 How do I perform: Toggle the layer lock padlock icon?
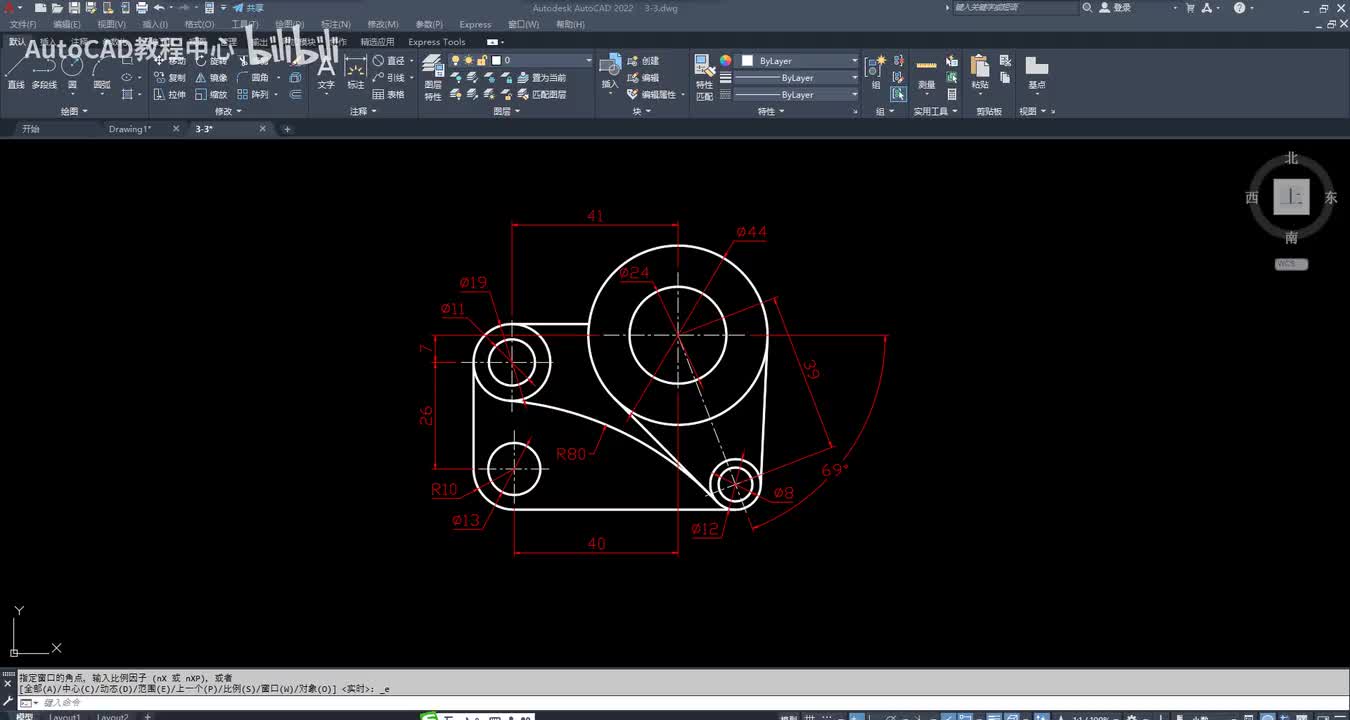[482, 61]
